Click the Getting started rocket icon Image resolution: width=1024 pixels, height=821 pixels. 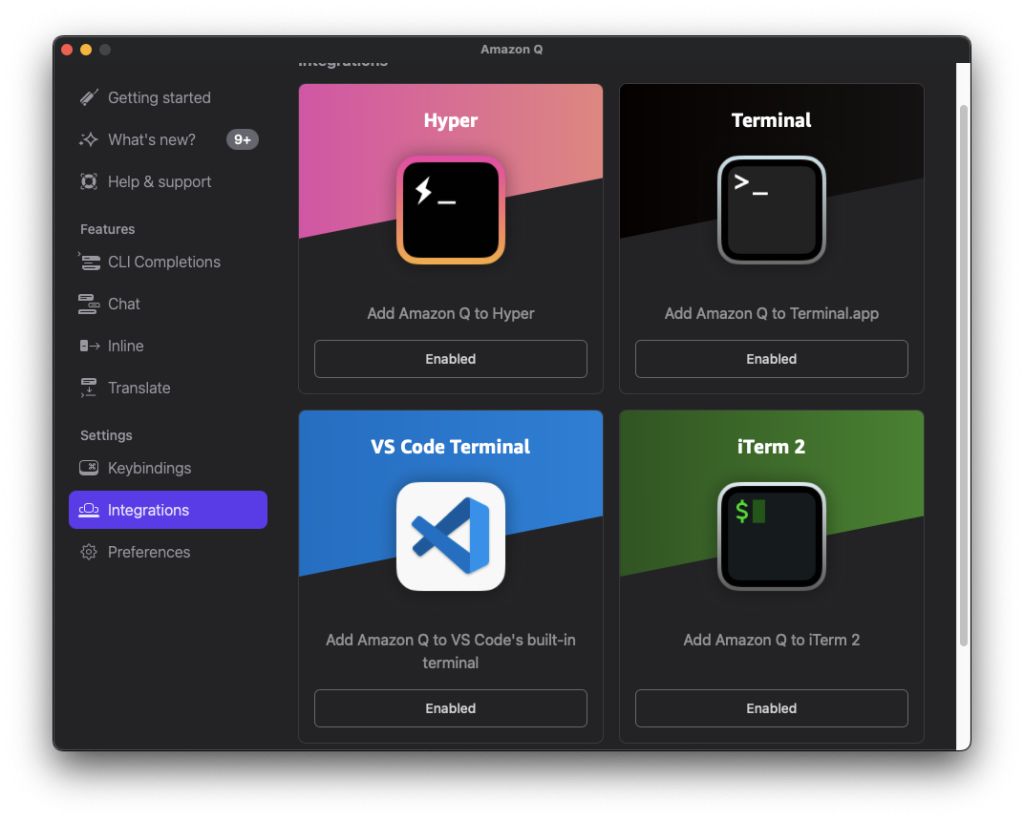89,98
